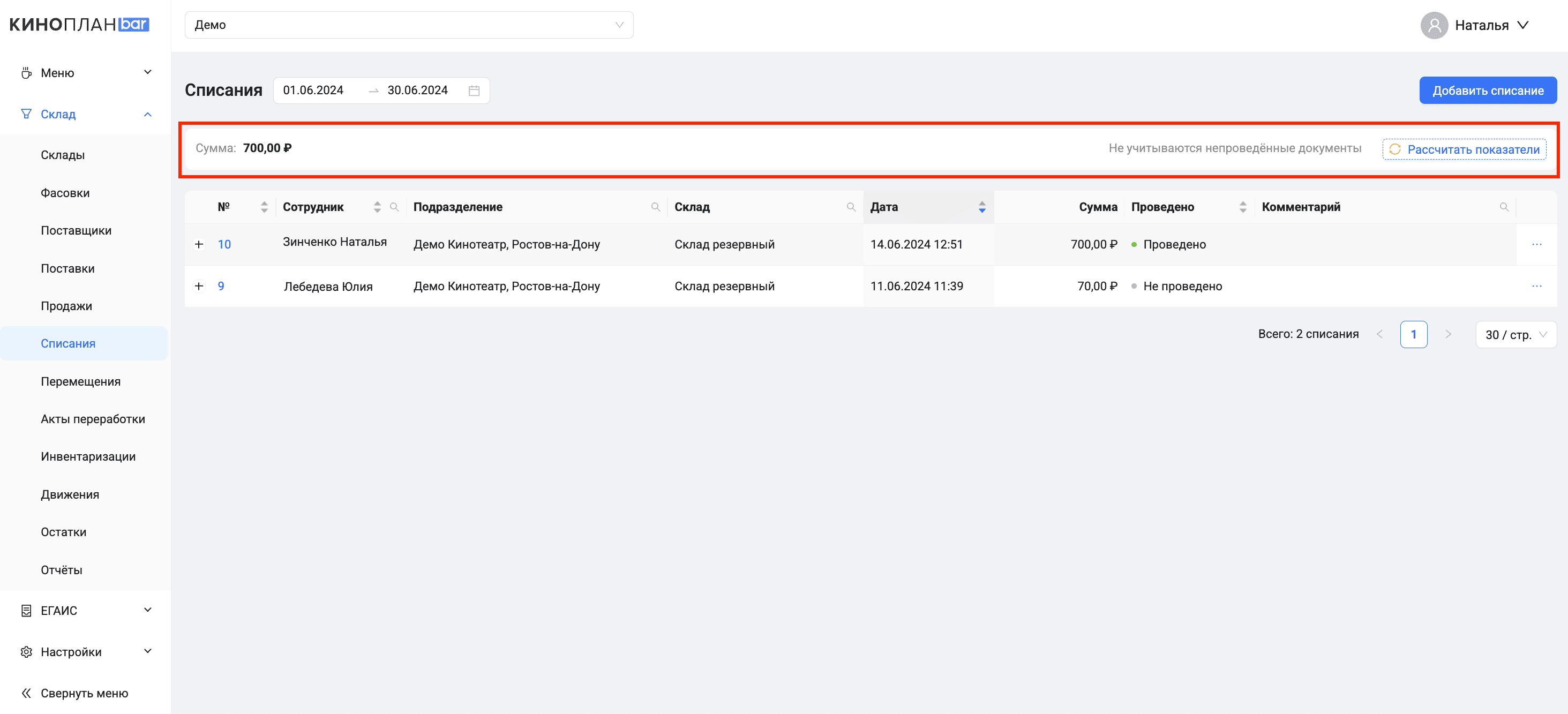Open the Демо organization dropdown
Viewport: 1568px width, 714px height.
(x=409, y=25)
